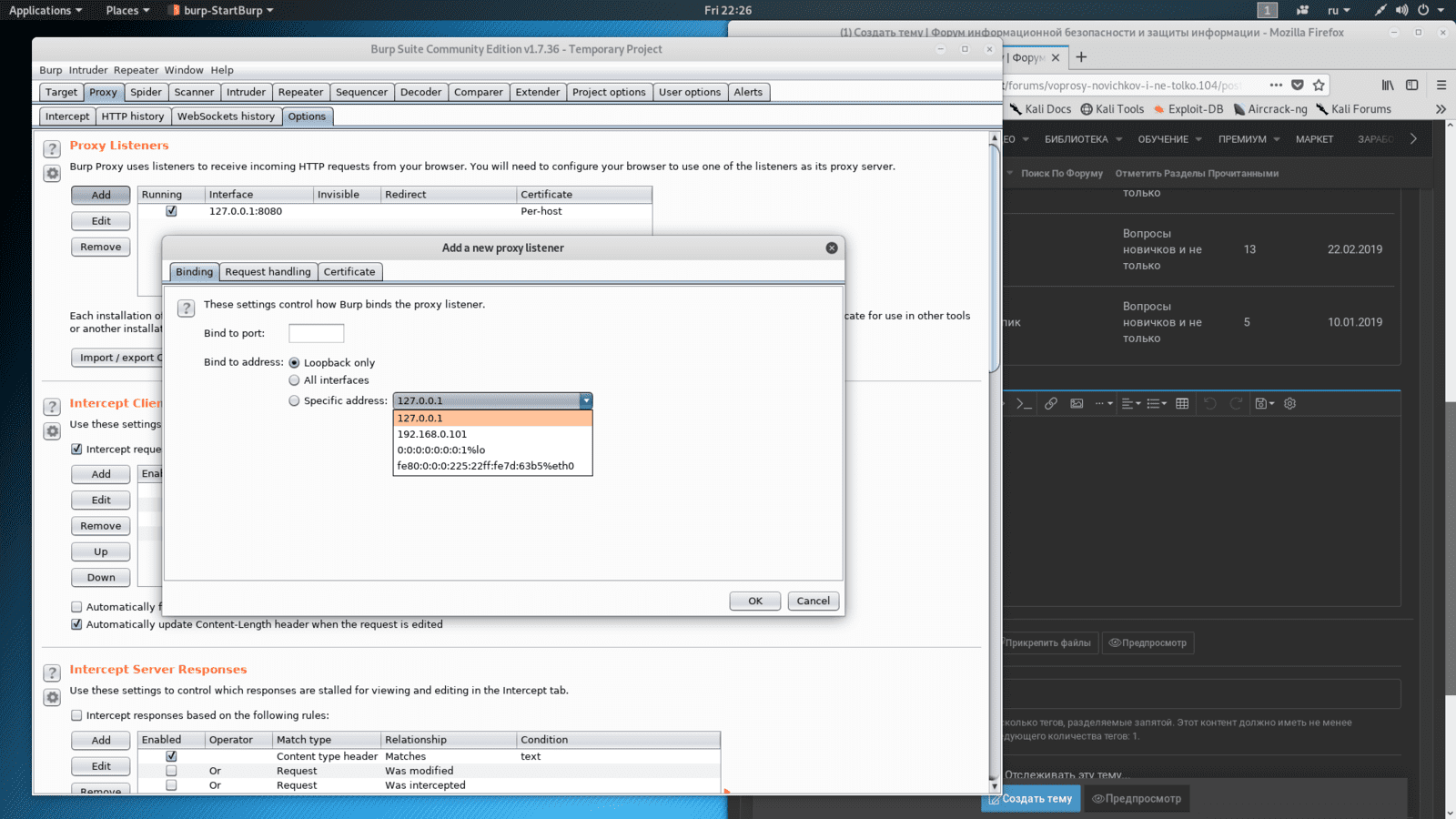Open Kali Tools bookmark in Firefox
This screenshot has height=819, width=1456.
coord(1112,109)
